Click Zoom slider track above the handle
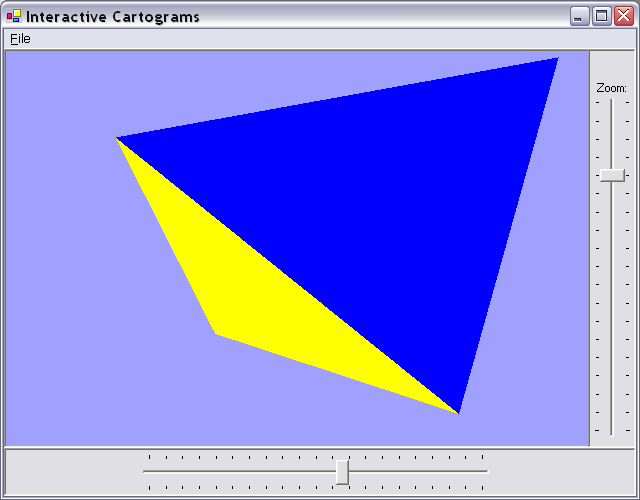 coord(612,130)
